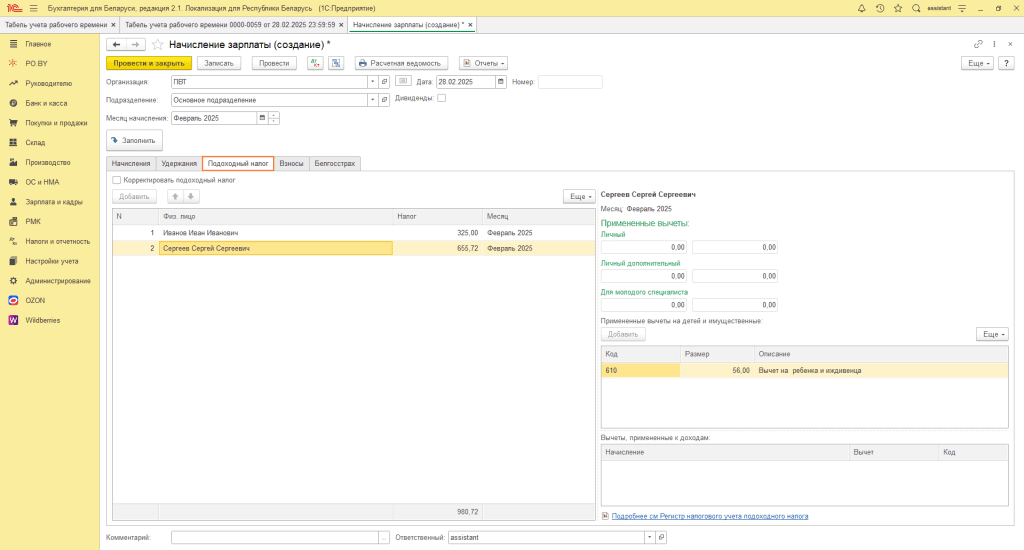This screenshot has width=1024, height=550.
Task: Open Настройки учета in sidebar
Action: (x=52, y=261)
